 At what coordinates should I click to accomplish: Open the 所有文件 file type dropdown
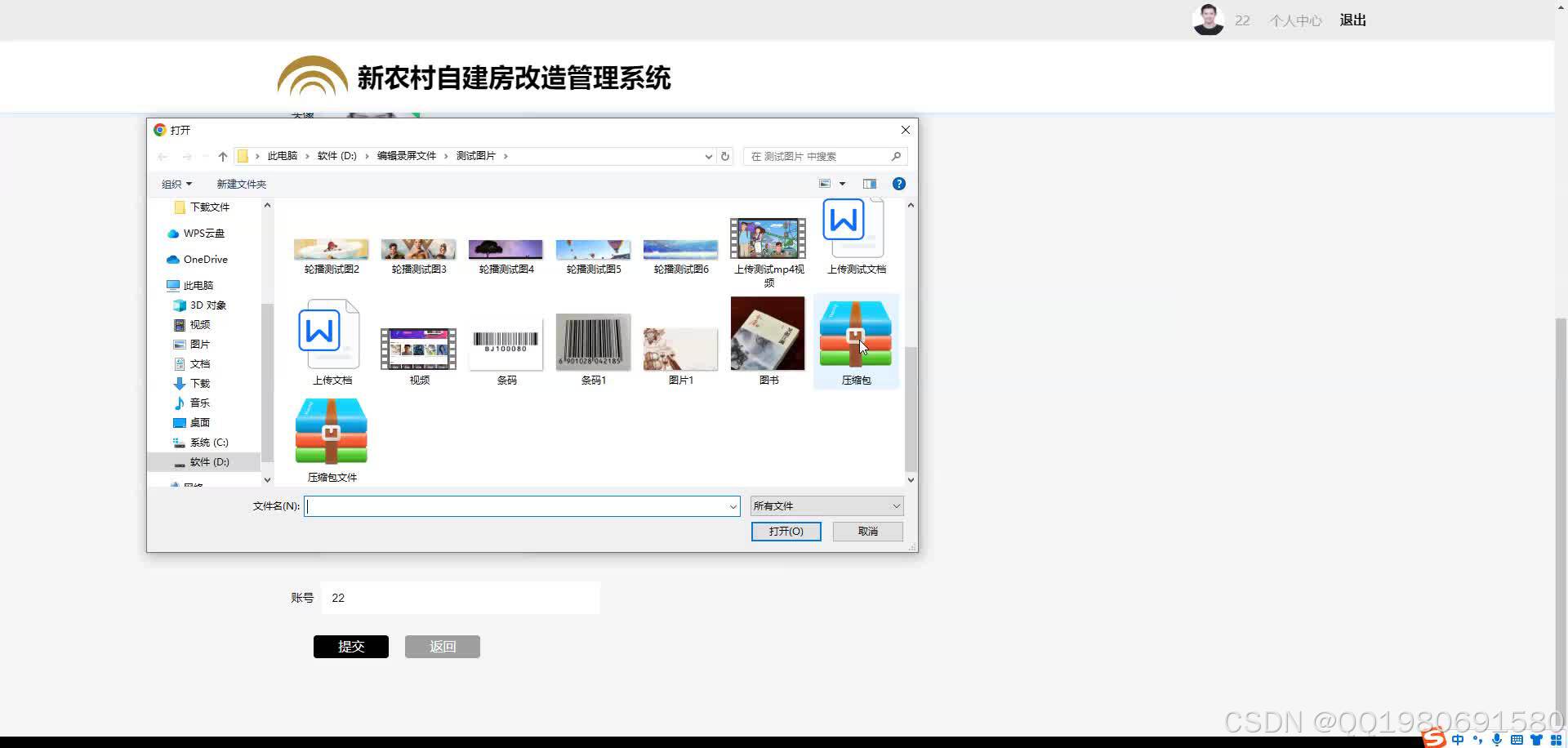click(x=826, y=505)
